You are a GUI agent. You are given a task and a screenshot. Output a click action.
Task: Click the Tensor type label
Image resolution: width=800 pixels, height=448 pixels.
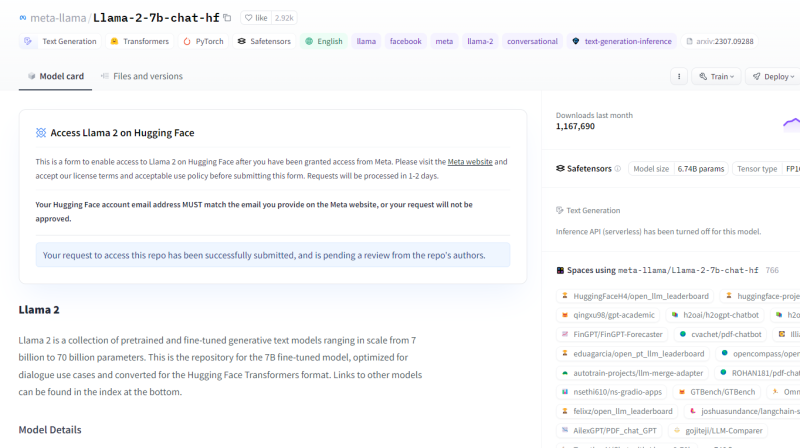pyautogui.click(x=757, y=169)
